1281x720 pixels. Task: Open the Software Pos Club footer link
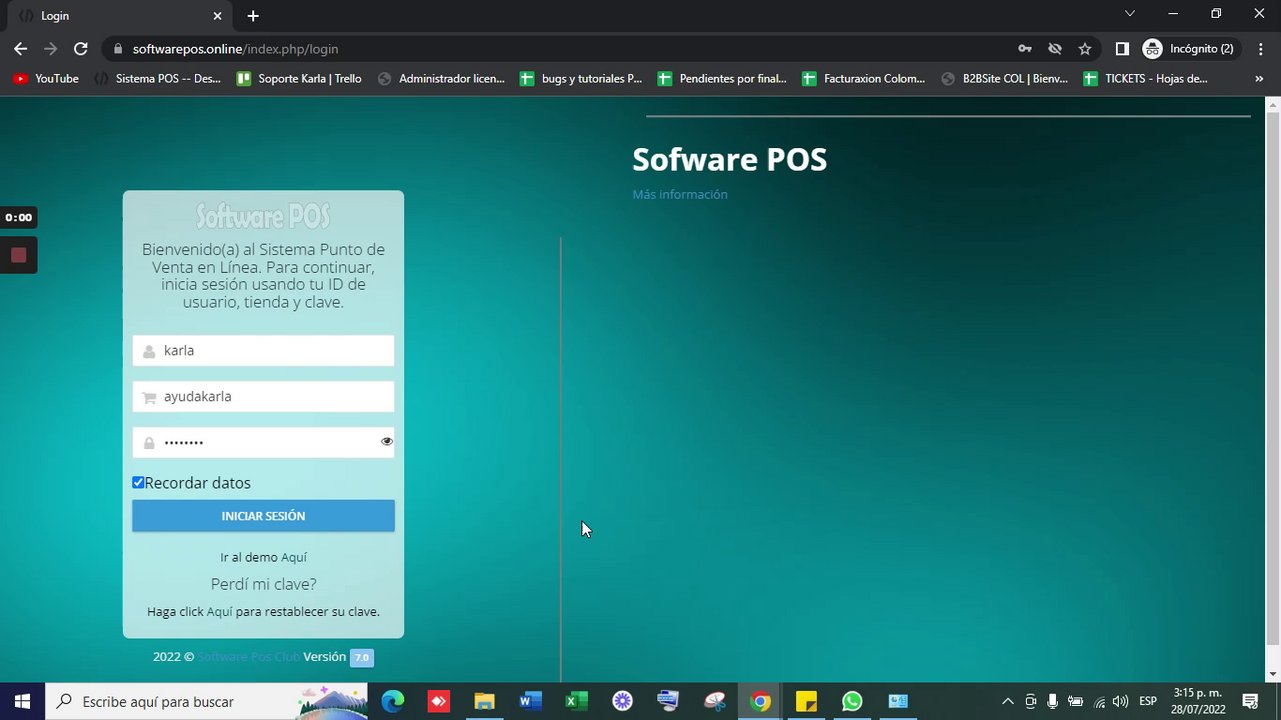(x=249, y=657)
